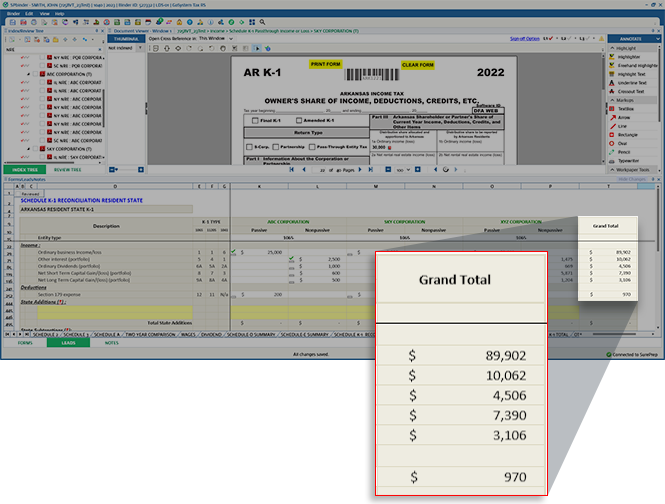The height and width of the screenshot is (504, 665).
Task: Collapse the Highlight tools section
Action: [612, 47]
